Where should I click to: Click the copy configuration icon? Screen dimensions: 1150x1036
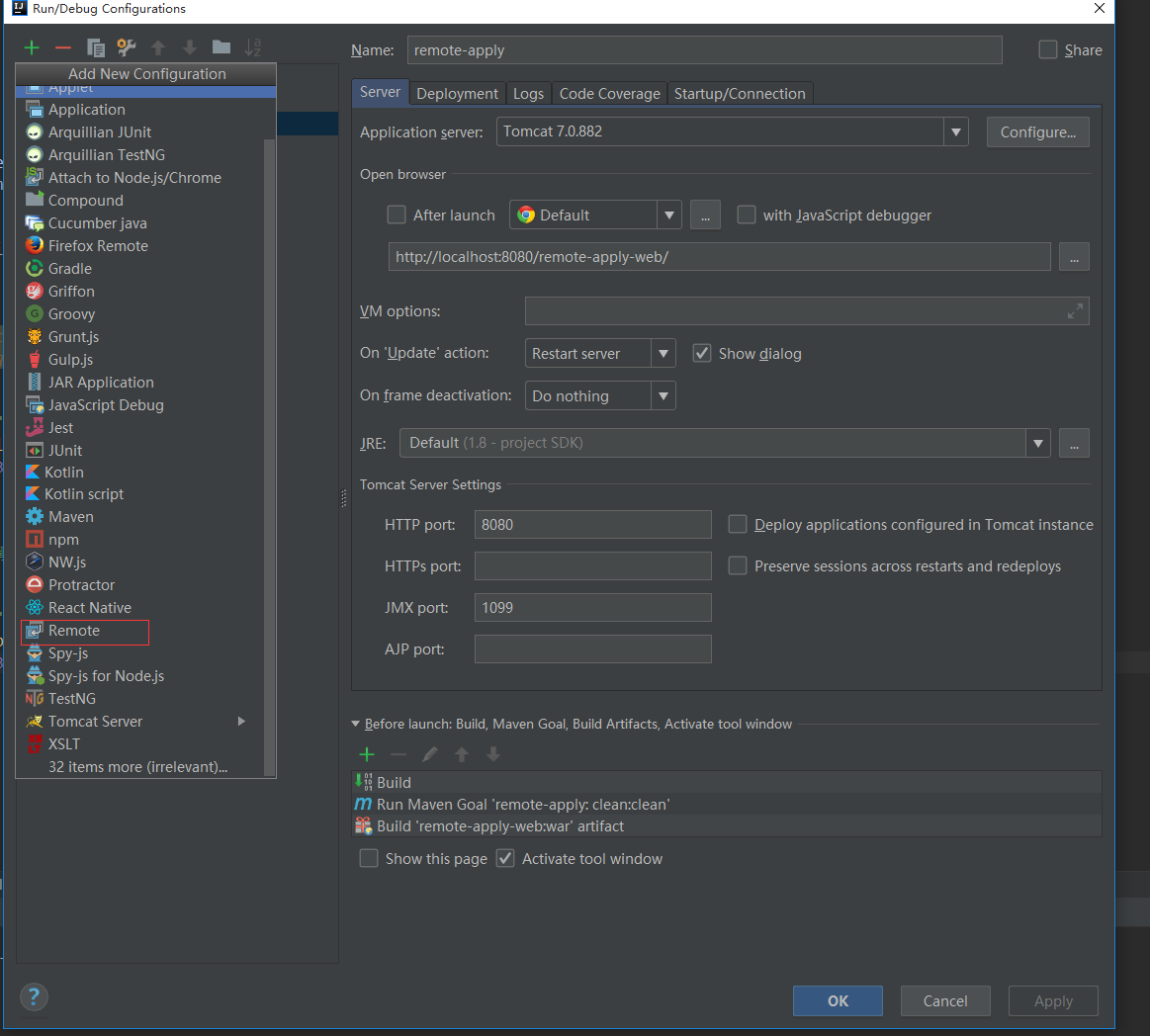tap(95, 48)
